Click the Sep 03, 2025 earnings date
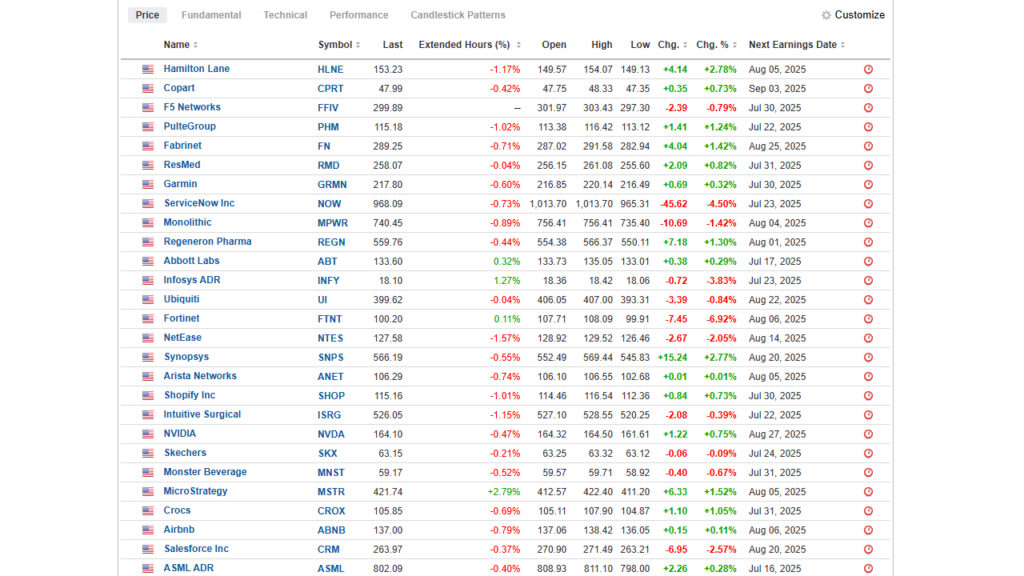The height and width of the screenshot is (576, 1024). [777, 88]
